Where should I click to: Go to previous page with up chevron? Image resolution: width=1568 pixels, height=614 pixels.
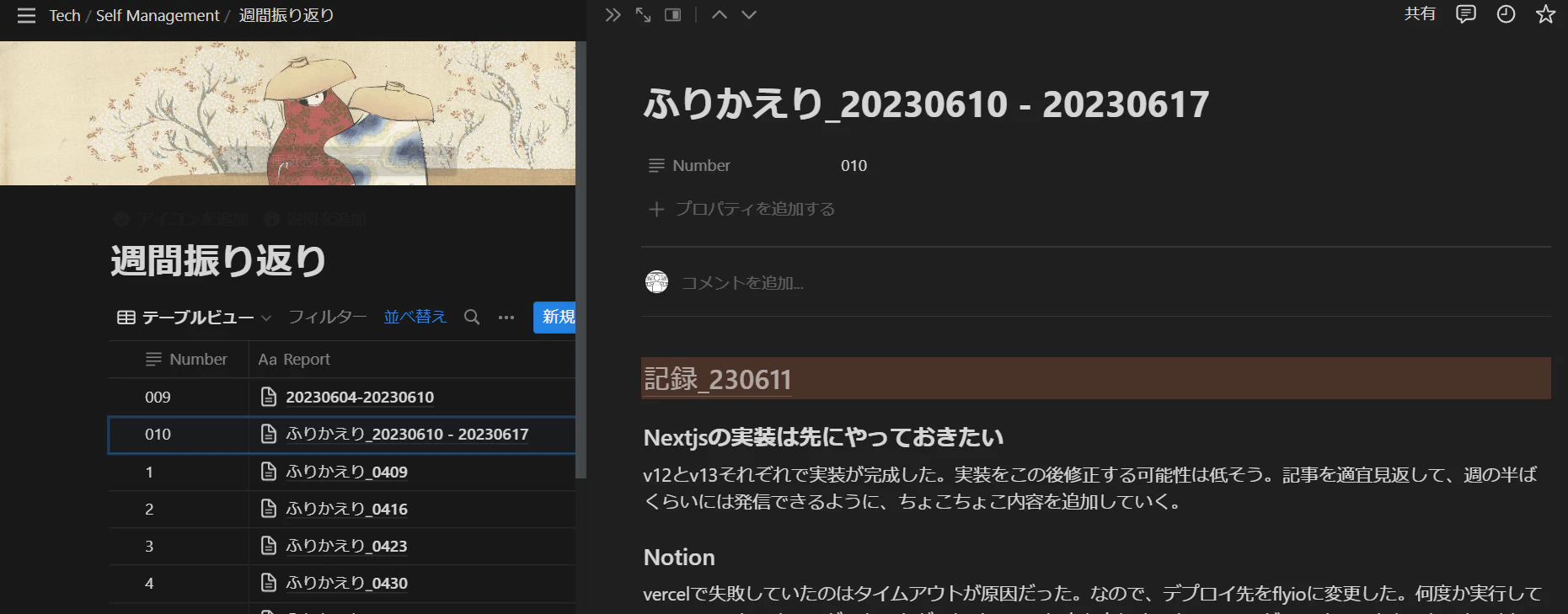pyautogui.click(x=720, y=15)
